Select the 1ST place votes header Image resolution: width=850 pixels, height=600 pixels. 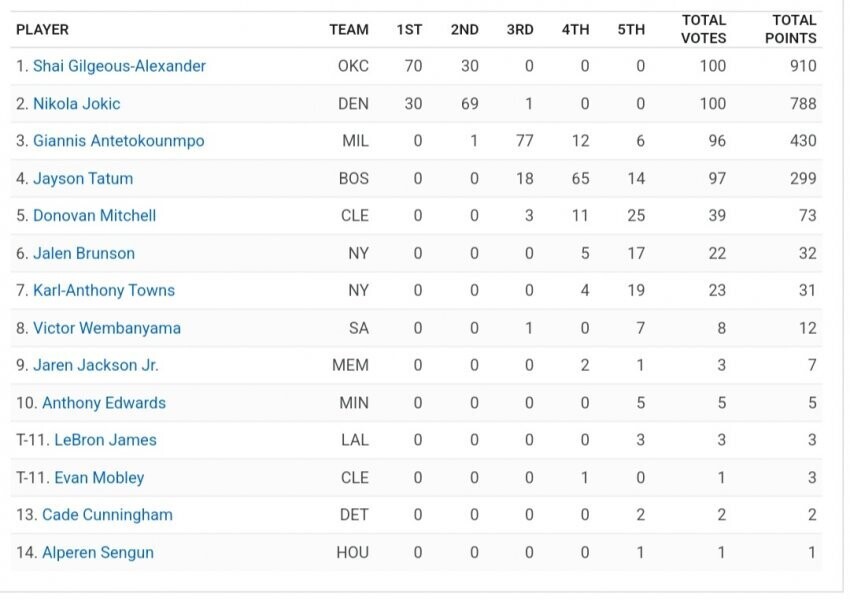pyautogui.click(x=409, y=29)
